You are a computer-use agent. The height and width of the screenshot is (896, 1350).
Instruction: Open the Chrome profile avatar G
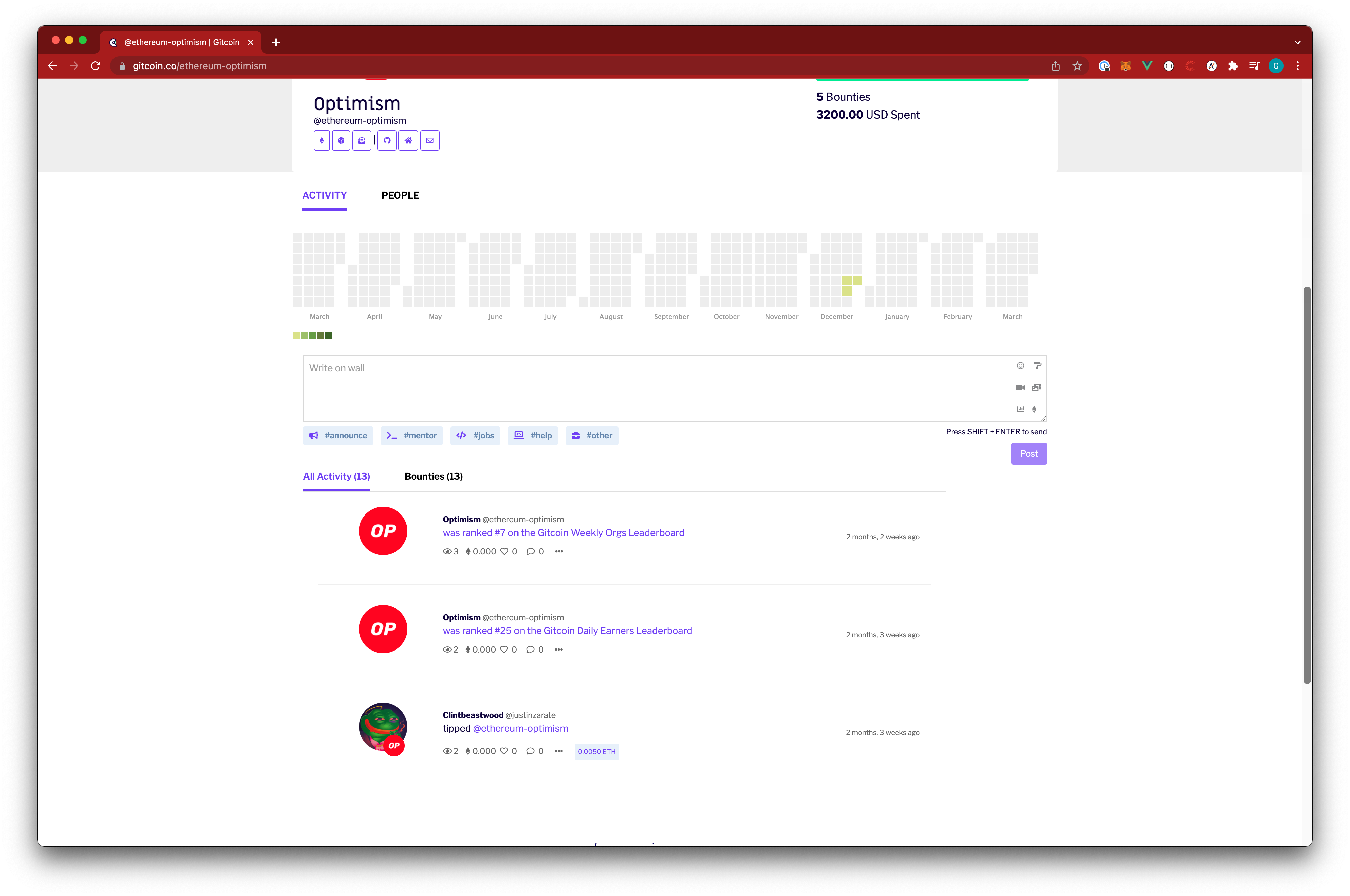point(1276,66)
